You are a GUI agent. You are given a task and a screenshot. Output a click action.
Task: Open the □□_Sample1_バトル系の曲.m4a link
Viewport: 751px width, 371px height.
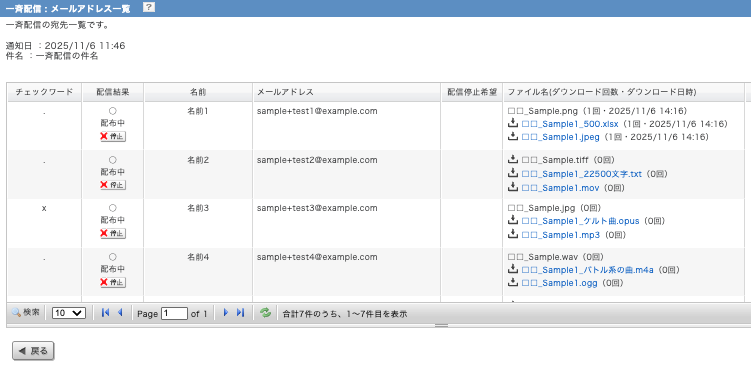point(587,270)
